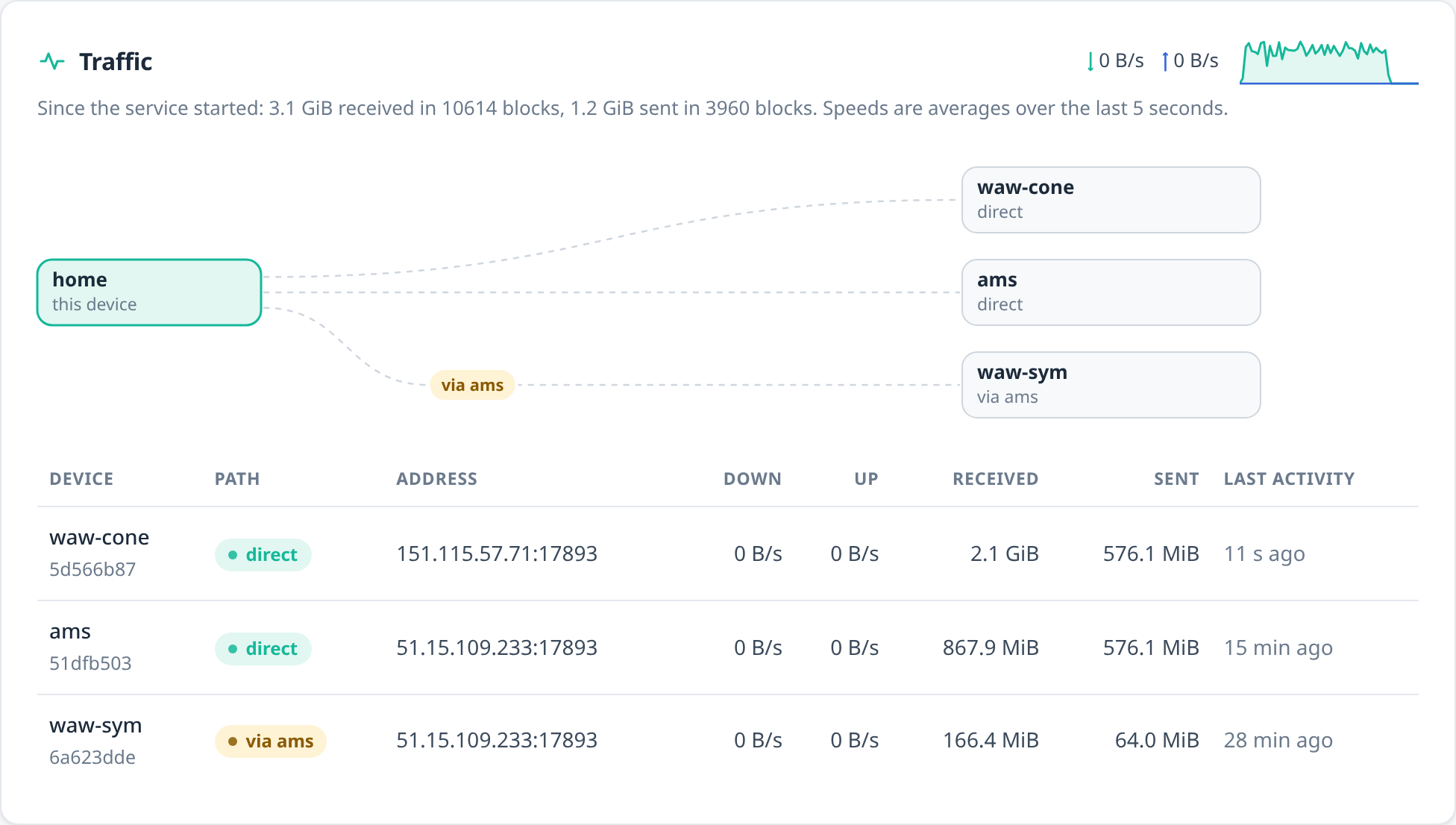Click 28 min ago activity text
1456x825 pixels.
pyautogui.click(x=1278, y=740)
